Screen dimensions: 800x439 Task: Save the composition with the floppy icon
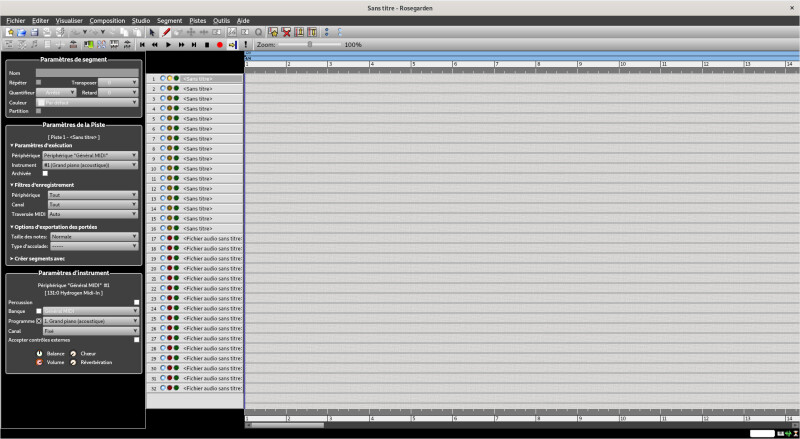(x=34, y=32)
